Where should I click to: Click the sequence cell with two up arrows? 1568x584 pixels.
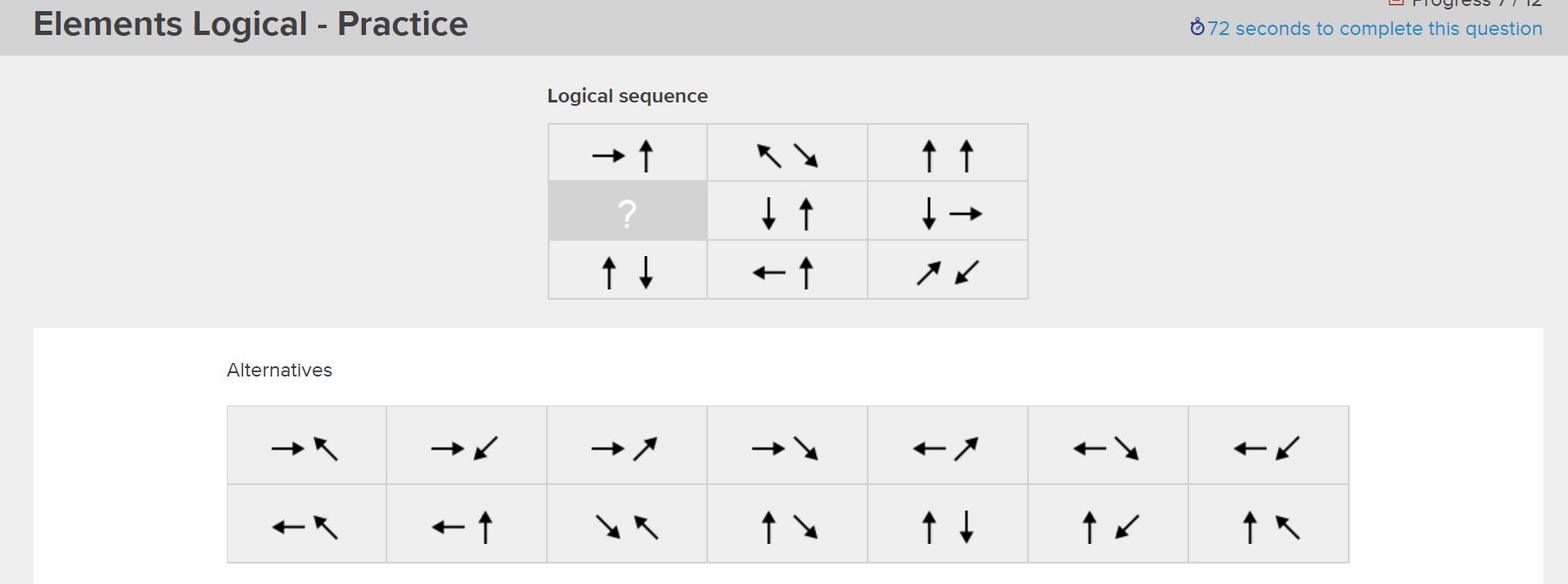click(947, 152)
